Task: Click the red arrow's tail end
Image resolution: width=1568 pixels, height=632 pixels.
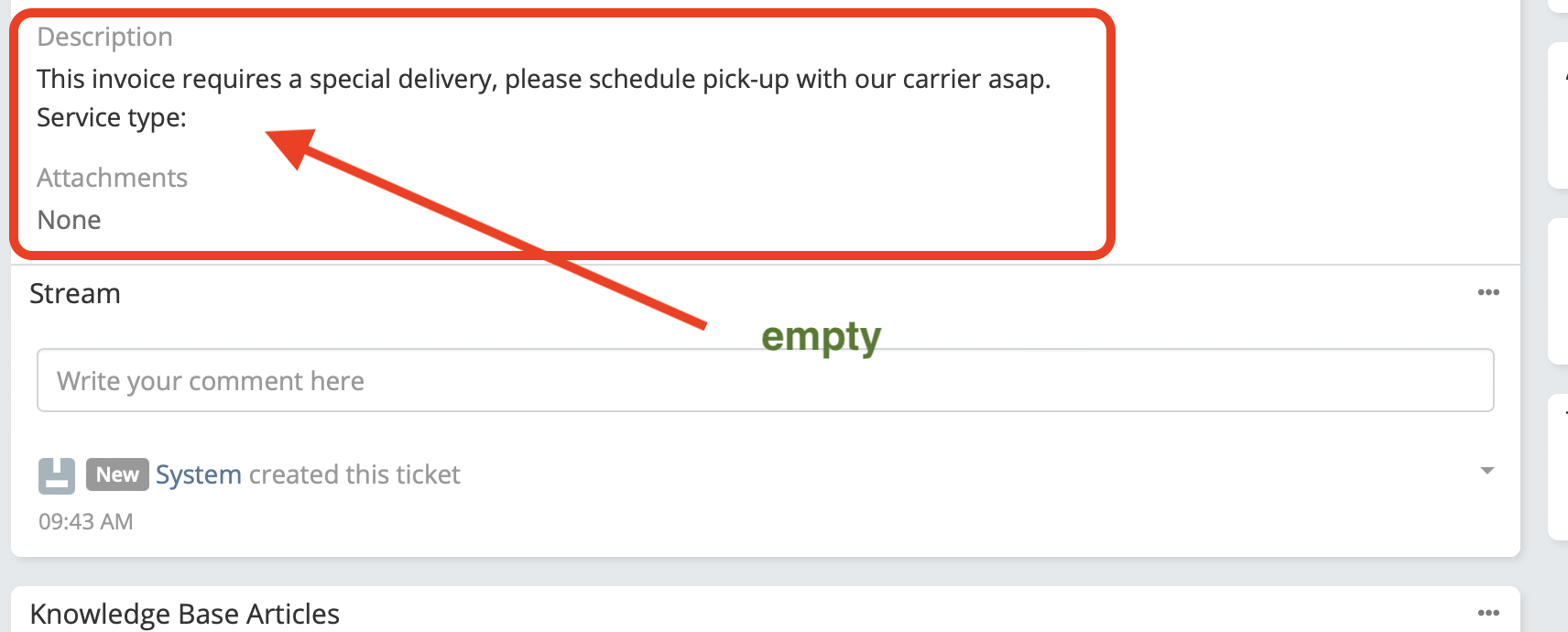Action: 702,323
